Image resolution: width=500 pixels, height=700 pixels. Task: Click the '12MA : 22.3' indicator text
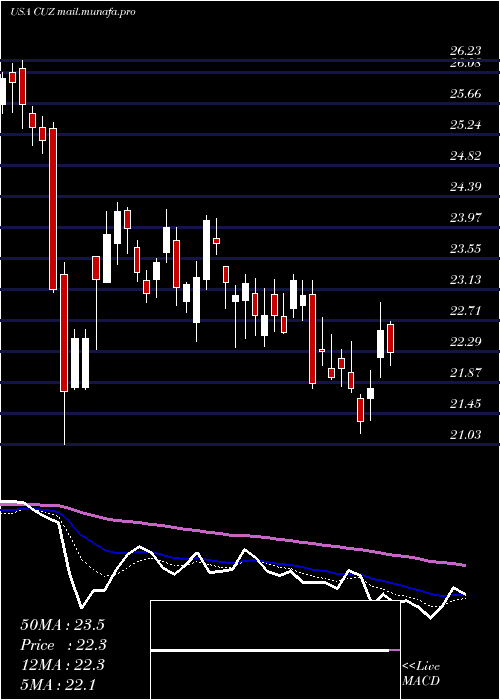[62, 665]
